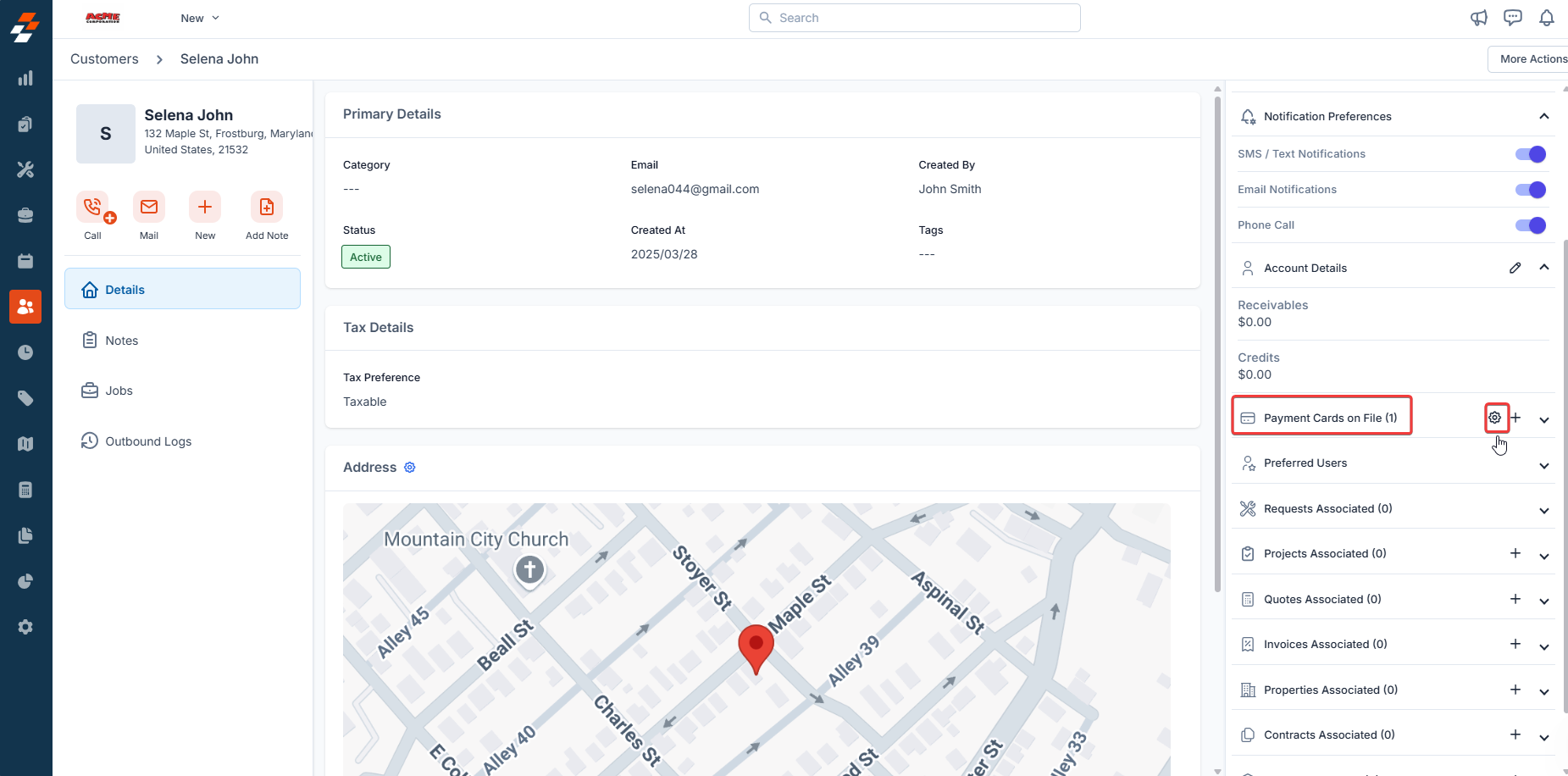Open the documents icon in sidebar

[x=25, y=535]
